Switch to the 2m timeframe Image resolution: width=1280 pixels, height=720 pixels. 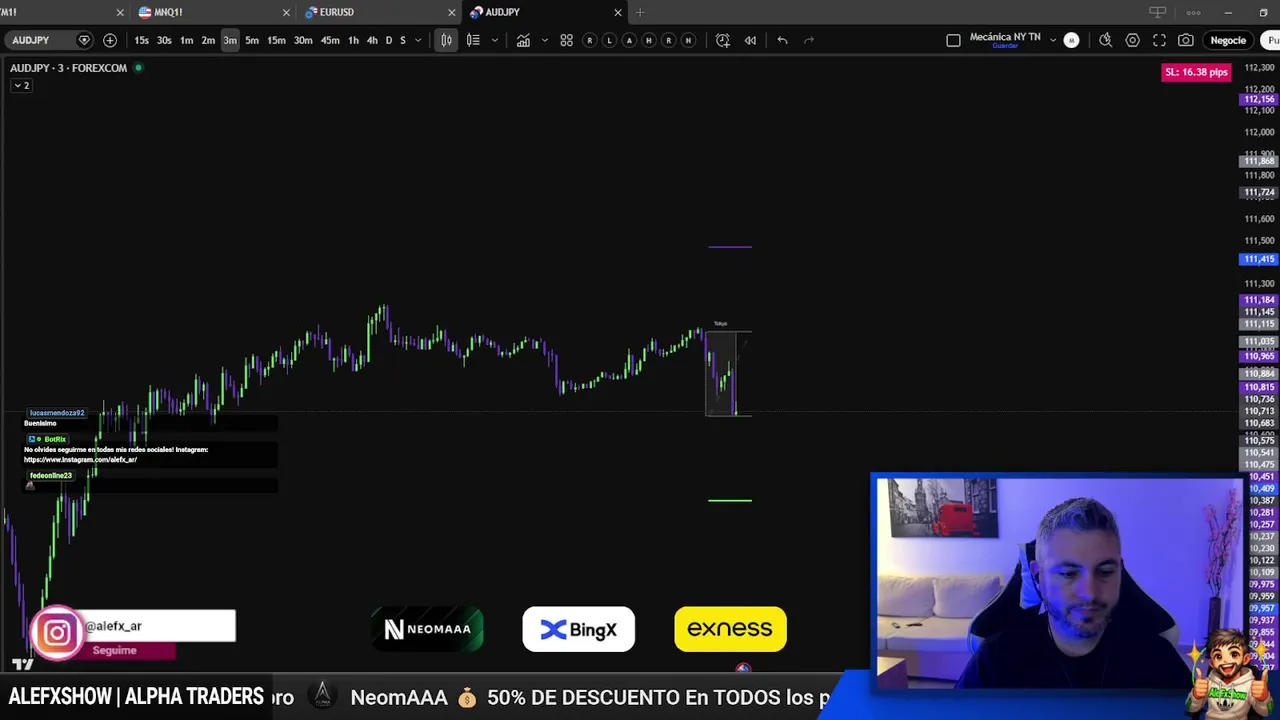pyautogui.click(x=208, y=40)
